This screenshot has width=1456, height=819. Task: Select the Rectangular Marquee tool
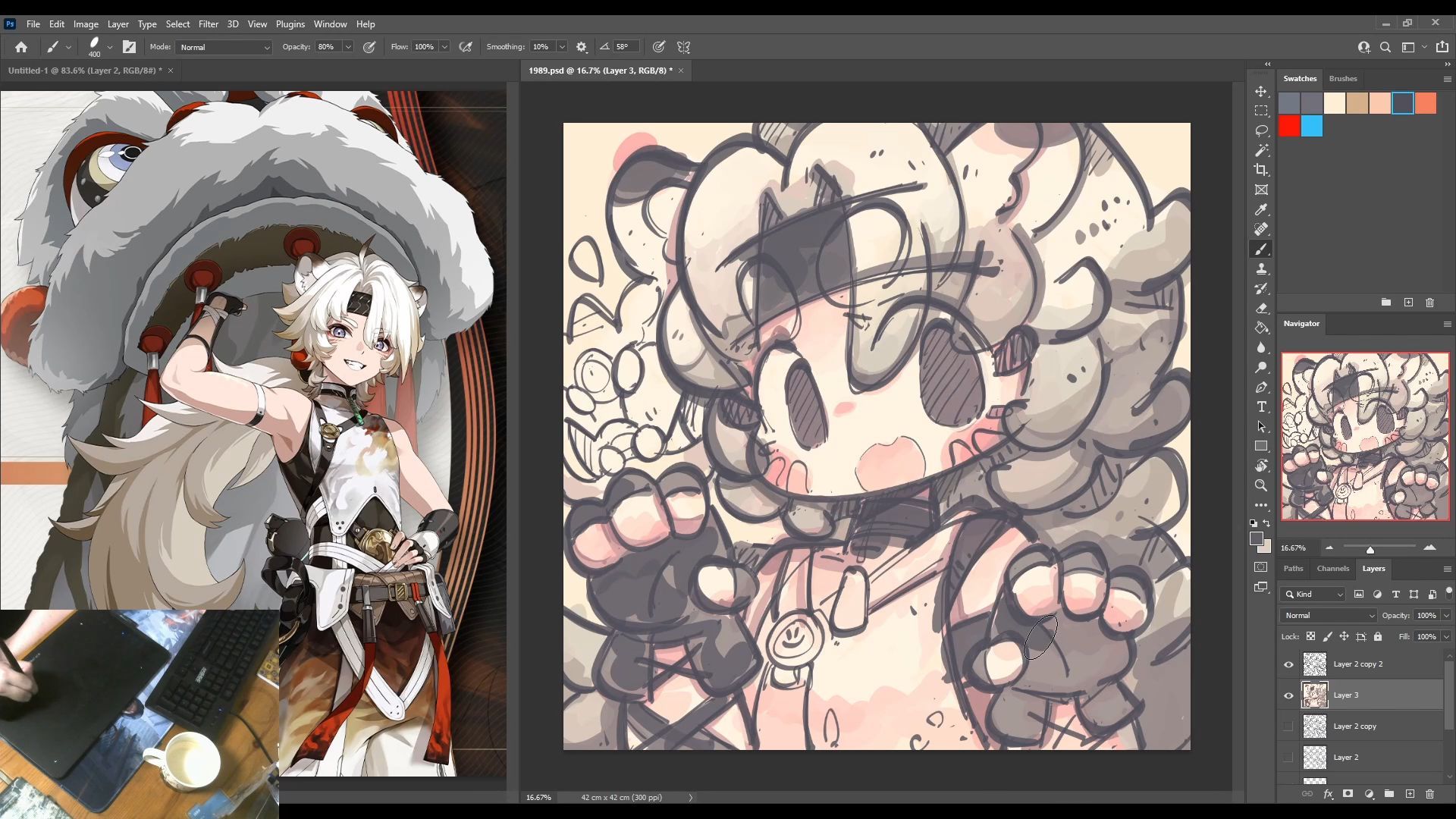[x=1261, y=111]
